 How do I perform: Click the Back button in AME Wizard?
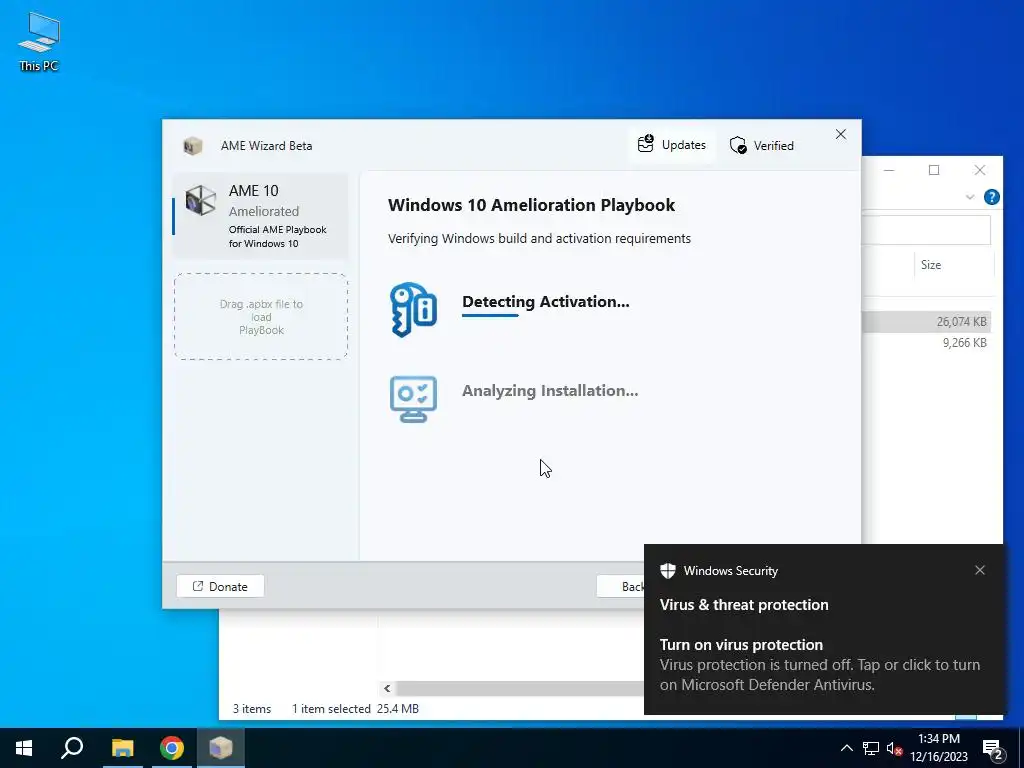[x=620, y=586]
